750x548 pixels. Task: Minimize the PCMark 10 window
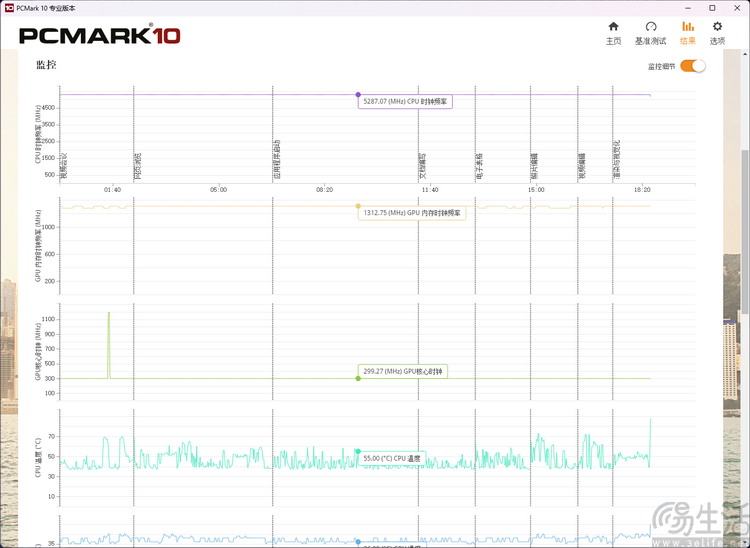(687, 8)
